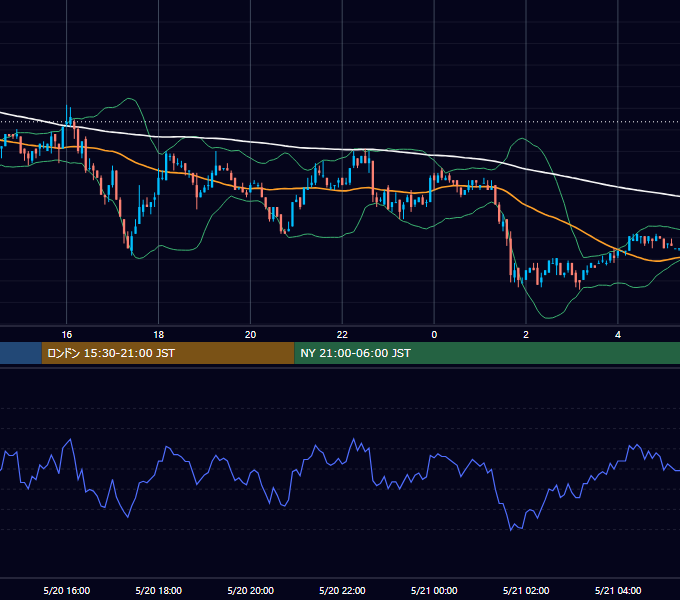Screen dimensions: 680x600
Task: Click the 20 hour axis label
Action: [x=250, y=335]
